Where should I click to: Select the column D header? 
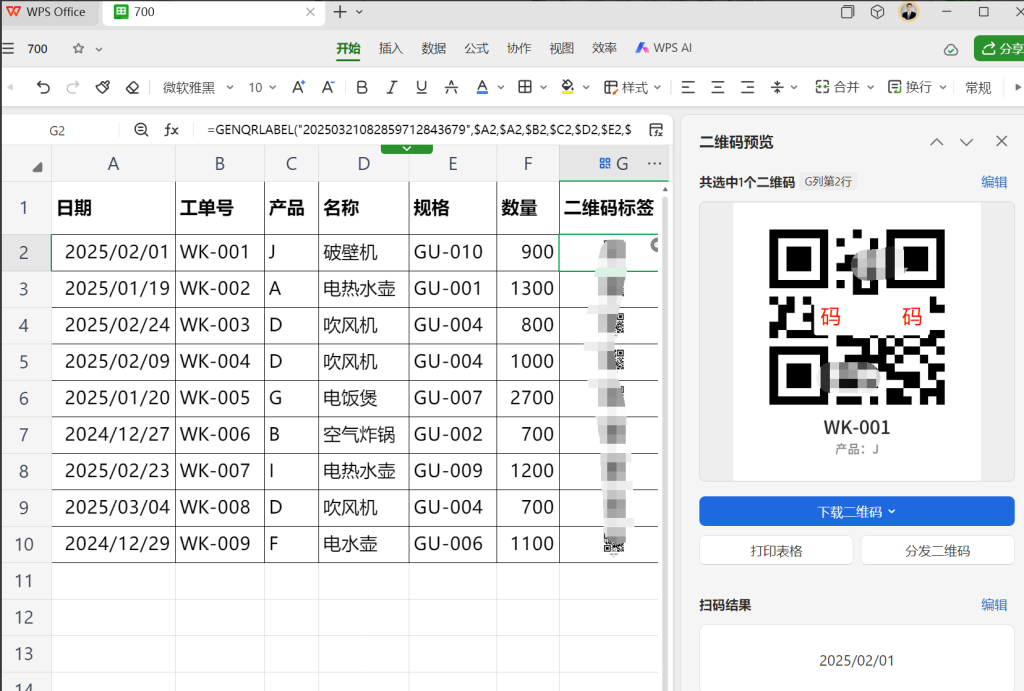364,164
